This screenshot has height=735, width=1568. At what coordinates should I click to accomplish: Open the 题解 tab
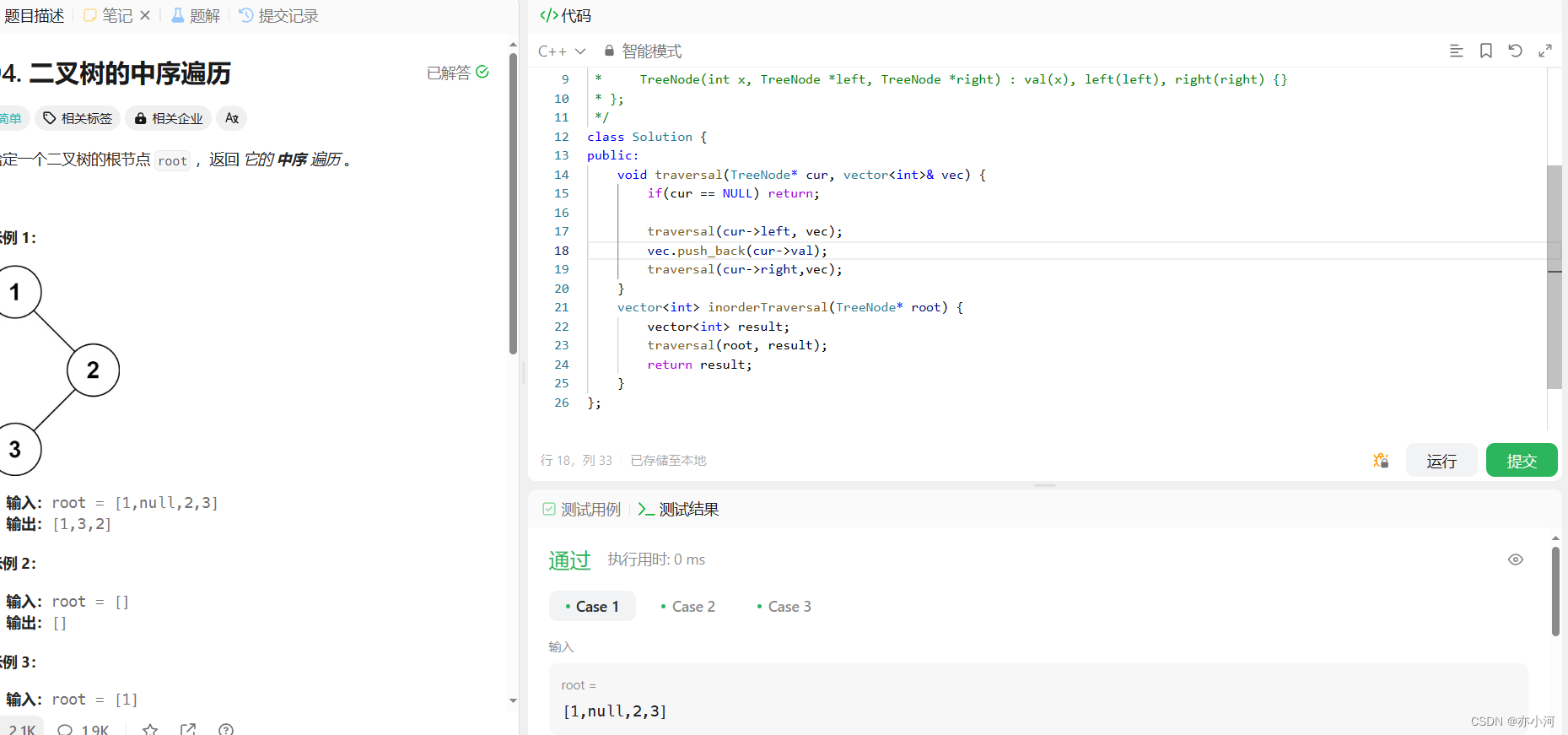point(195,16)
